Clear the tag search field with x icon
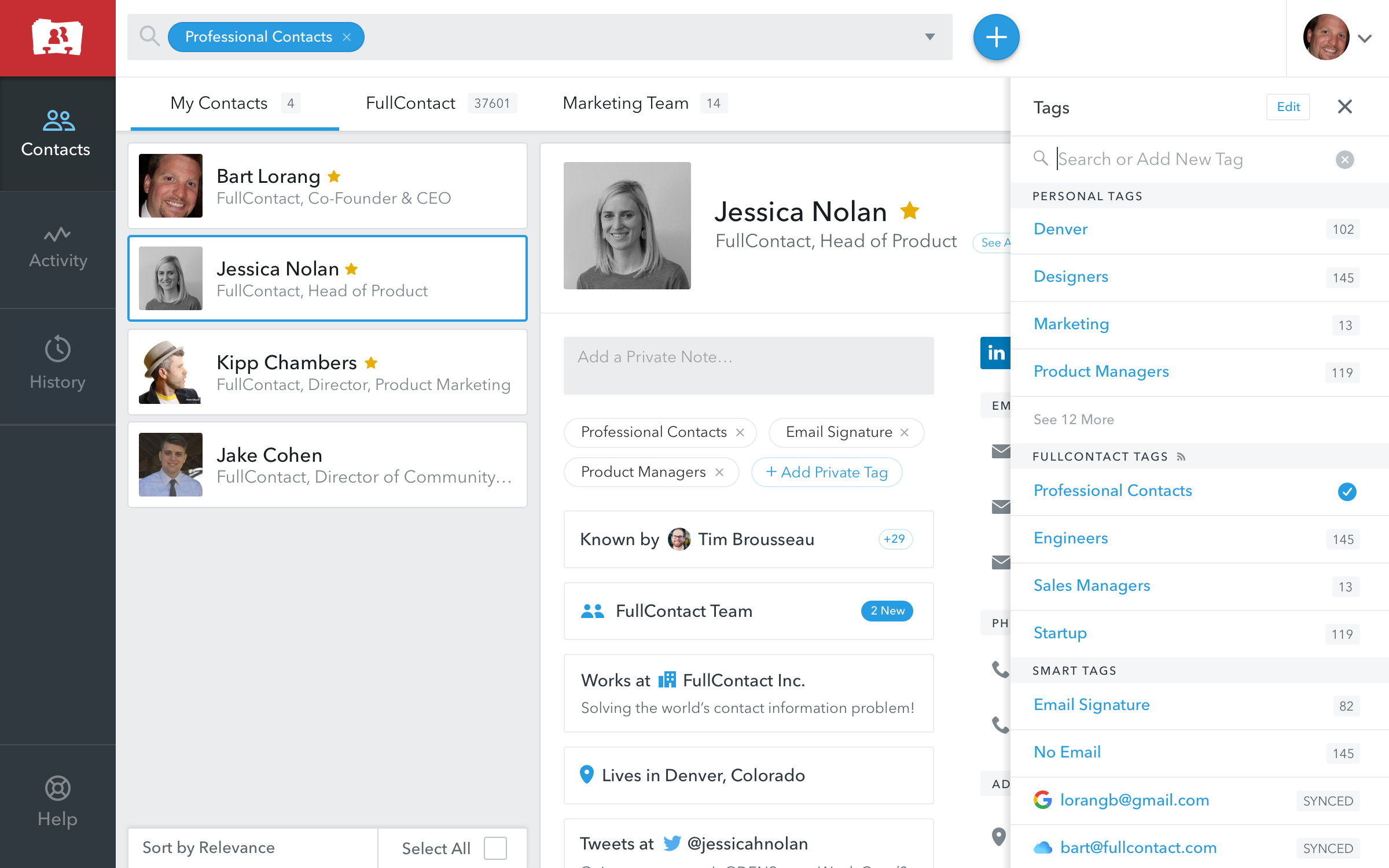 pos(1344,159)
